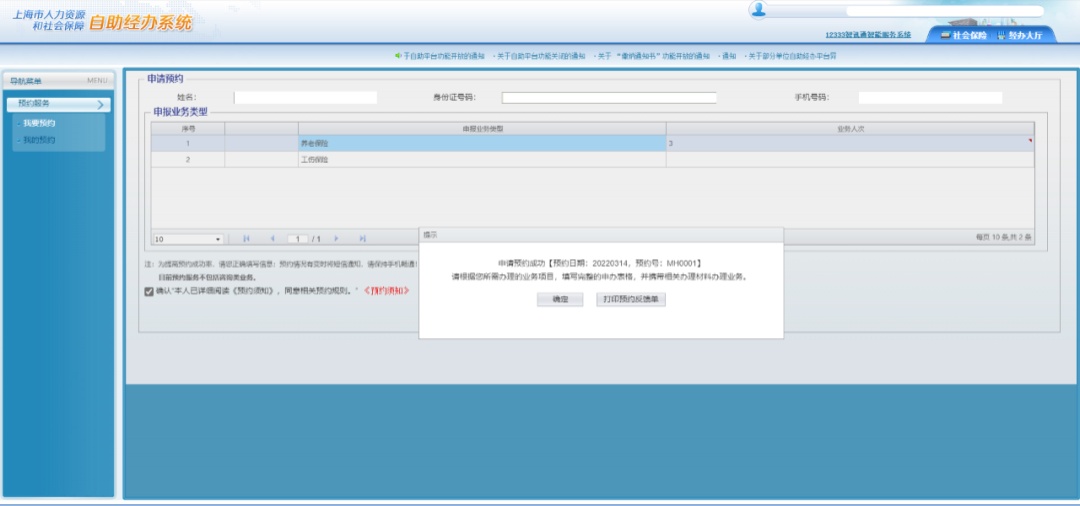Click 打印预约反馈单 button
This screenshot has width=1080, height=506.
[x=630, y=299]
